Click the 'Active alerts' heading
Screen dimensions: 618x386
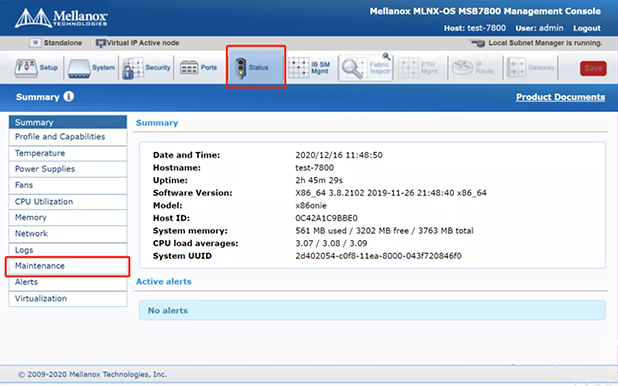(x=164, y=282)
